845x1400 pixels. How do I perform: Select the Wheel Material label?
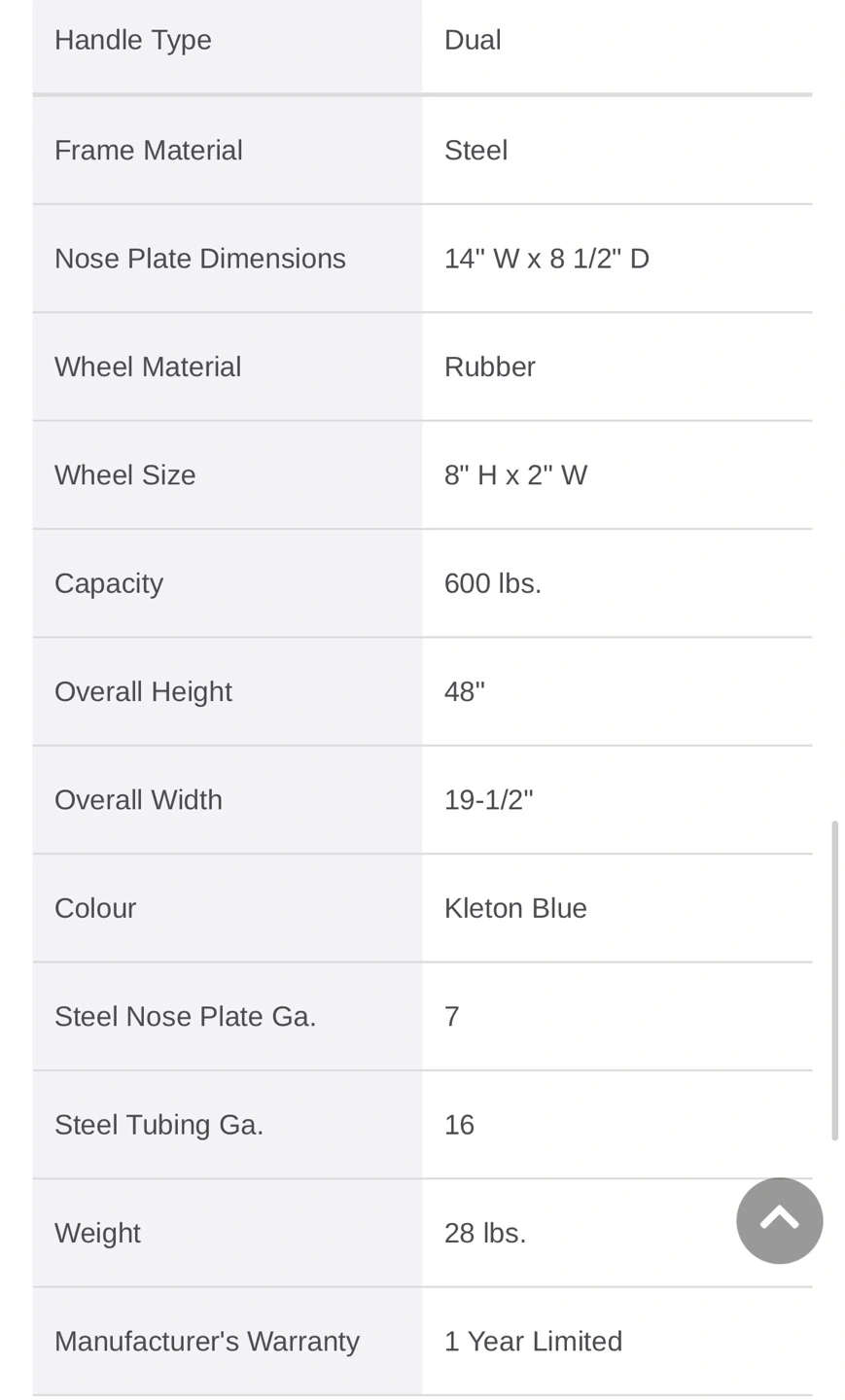tap(148, 367)
